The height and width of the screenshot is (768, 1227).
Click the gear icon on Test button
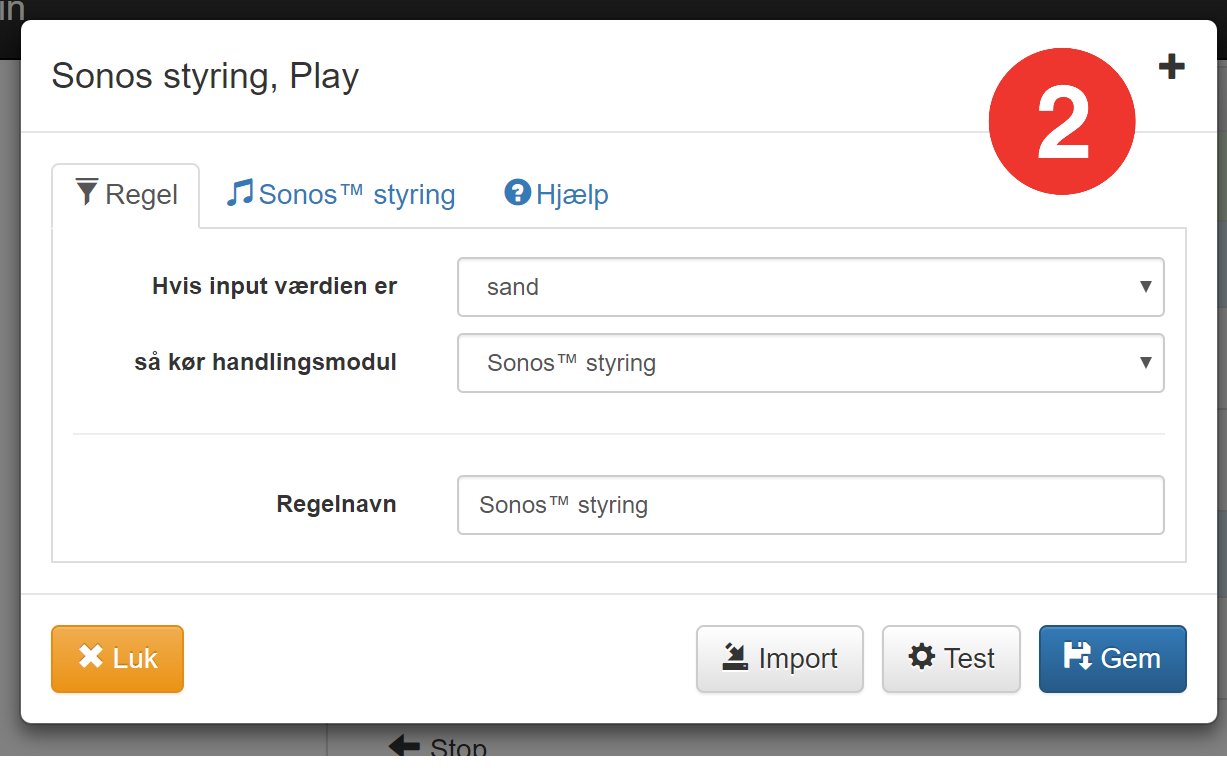point(921,656)
